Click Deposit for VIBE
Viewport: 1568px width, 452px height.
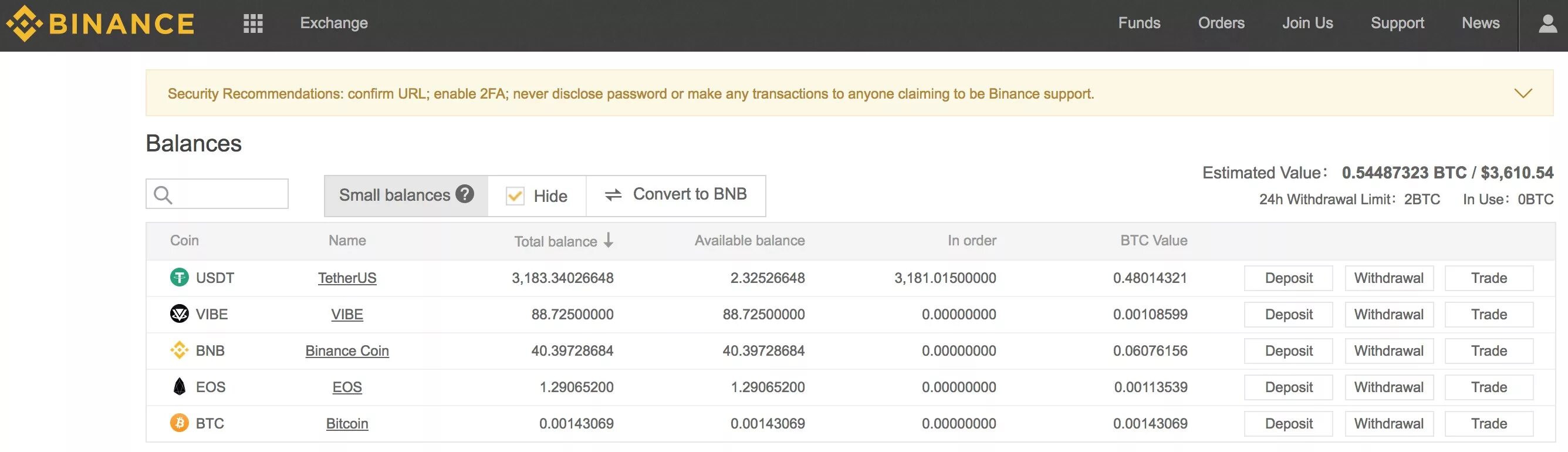(x=1289, y=314)
